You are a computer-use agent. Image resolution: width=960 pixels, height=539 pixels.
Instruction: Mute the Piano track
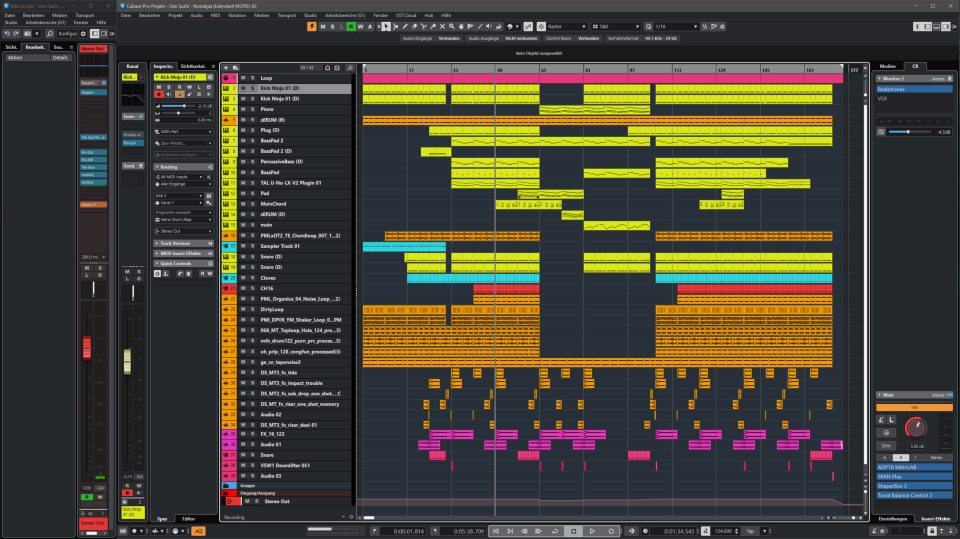[x=242, y=109]
